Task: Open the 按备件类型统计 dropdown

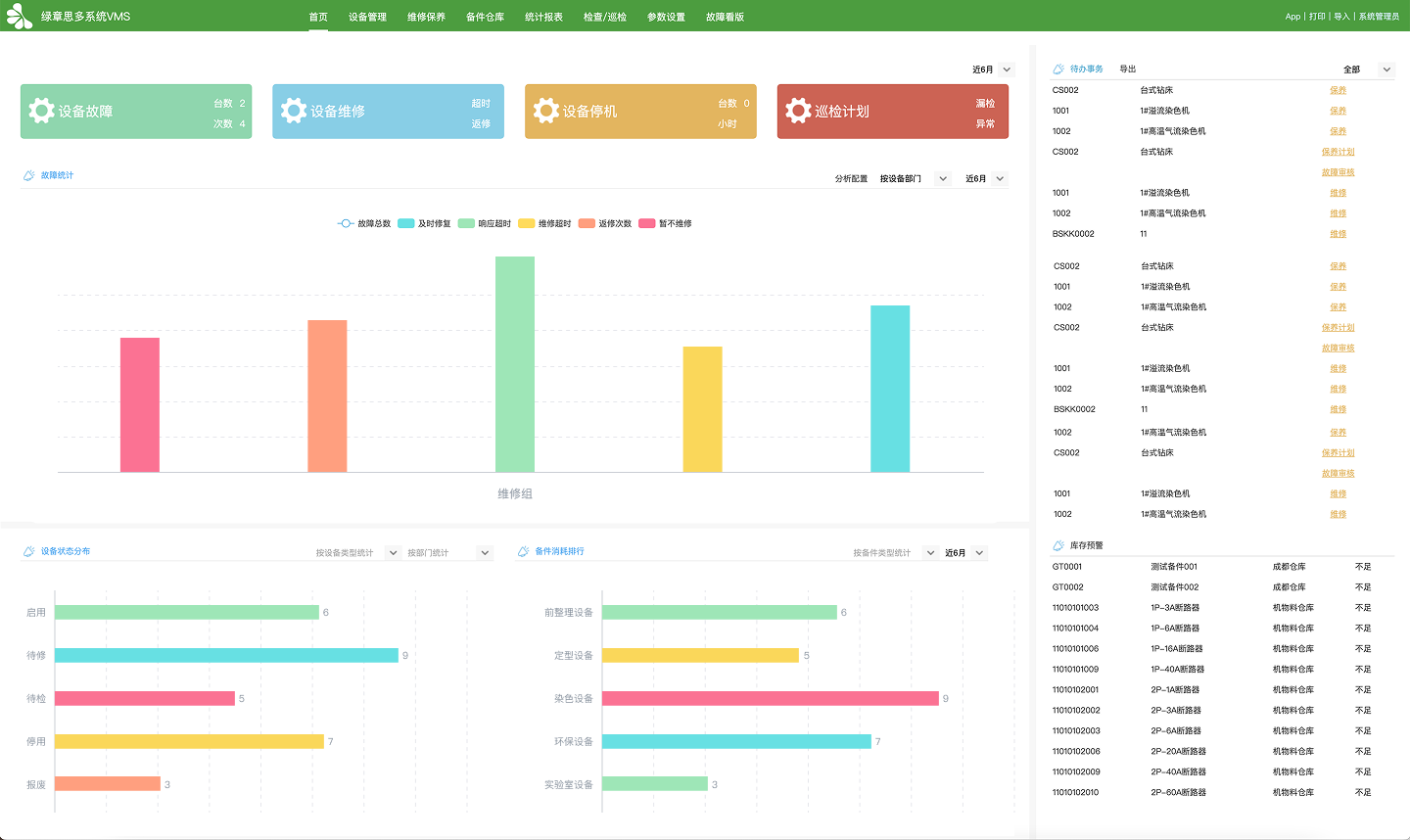Action: [895, 553]
